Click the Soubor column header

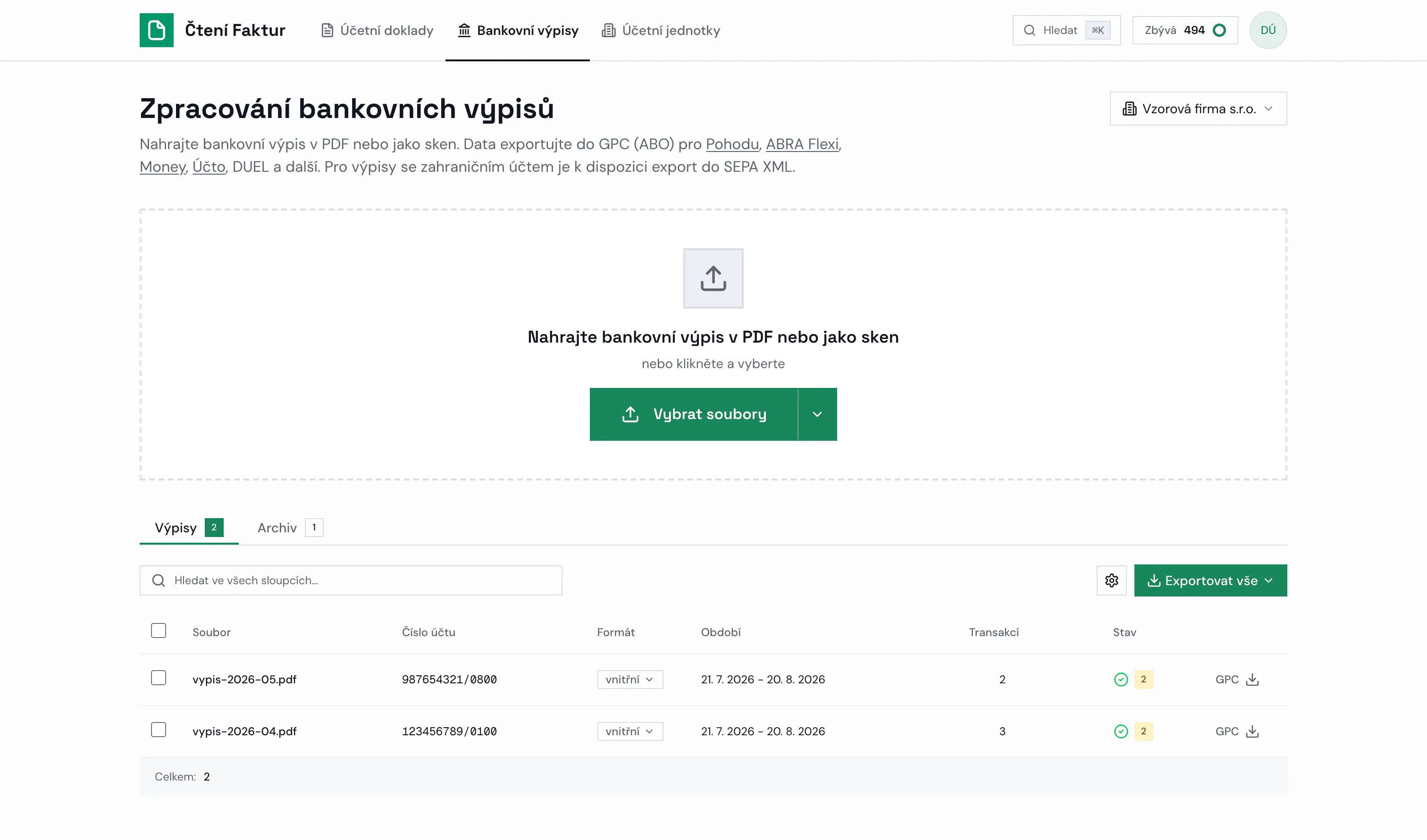pyautogui.click(x=211, y=632)
